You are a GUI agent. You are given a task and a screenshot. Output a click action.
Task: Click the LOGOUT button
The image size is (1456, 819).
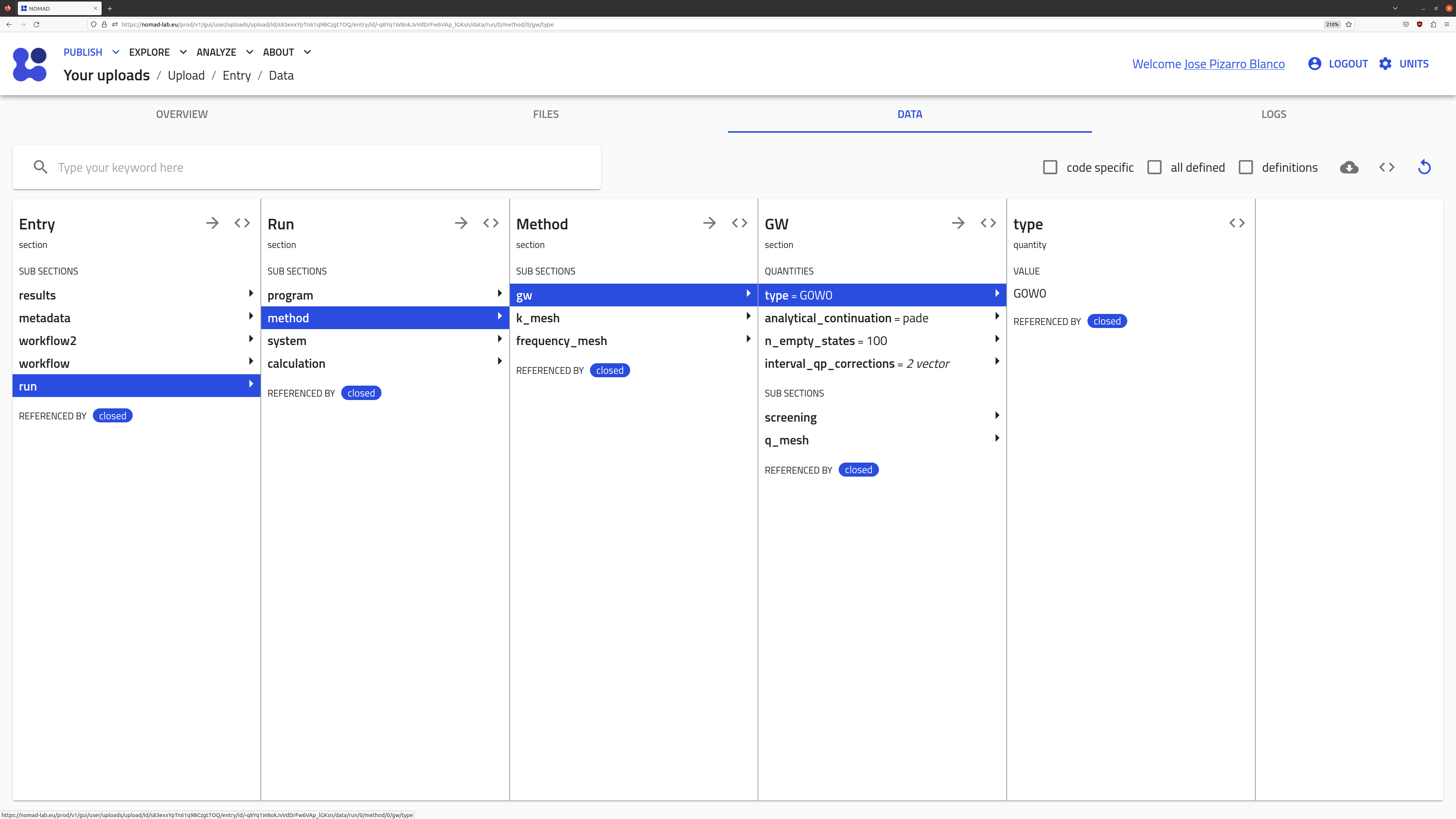1348,64
